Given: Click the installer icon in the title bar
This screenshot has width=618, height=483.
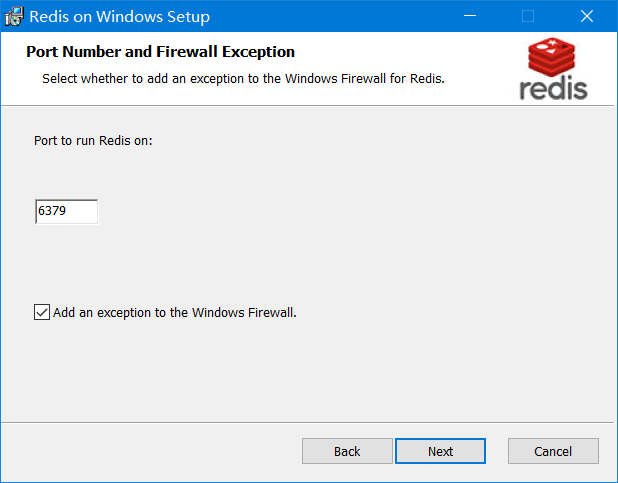Looking at the screenshot, I should 15,16.
